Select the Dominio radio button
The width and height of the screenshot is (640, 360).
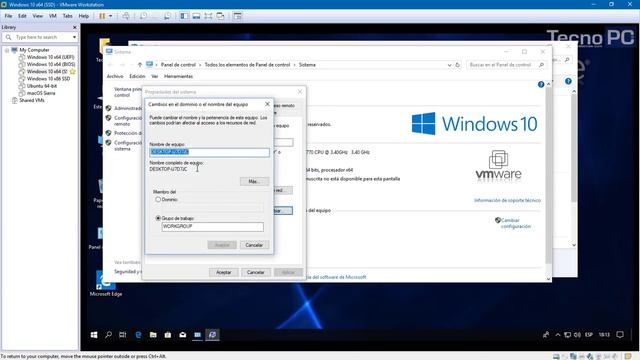158,200
